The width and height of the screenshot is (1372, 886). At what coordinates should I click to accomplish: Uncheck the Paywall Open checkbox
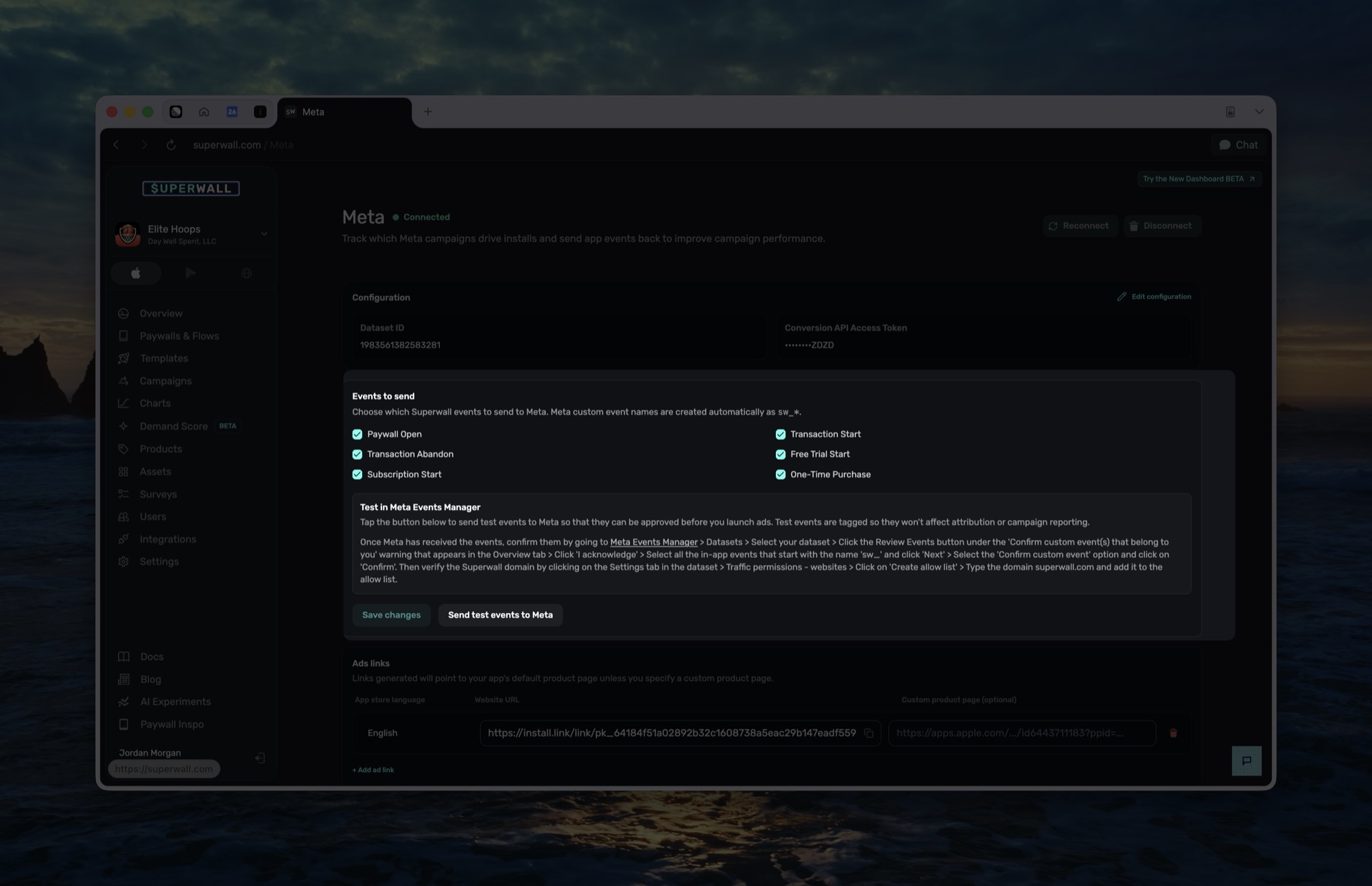357,434
